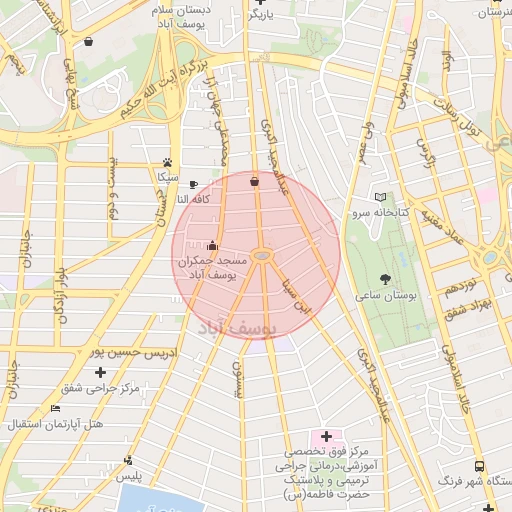Select the hospital cross for مرکز جراحی شفق
This screenshot has height=512, width=512.
tap(100, 372)
